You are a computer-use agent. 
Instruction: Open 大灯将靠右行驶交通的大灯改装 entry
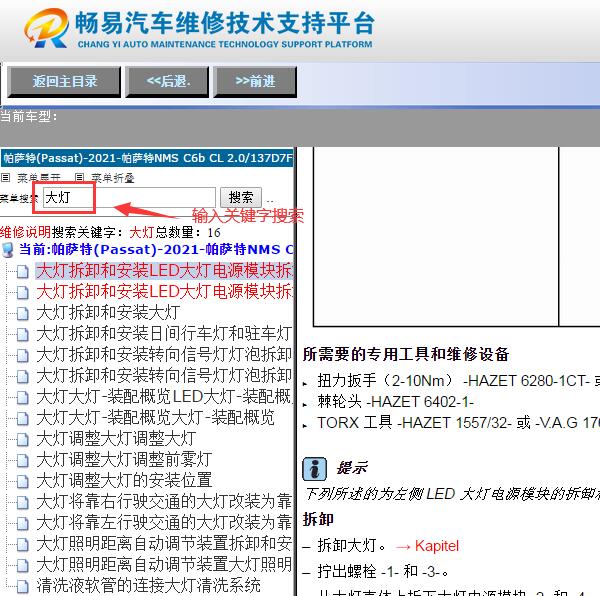pyautogui.click(x=164, y=502)
